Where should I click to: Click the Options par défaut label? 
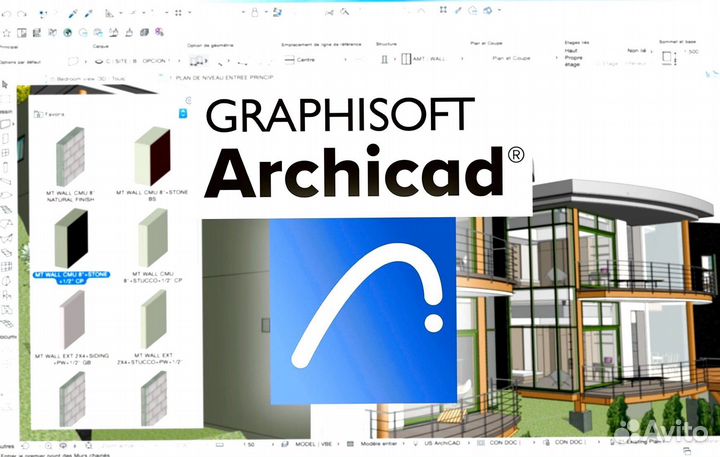click(x=20, y=62)
